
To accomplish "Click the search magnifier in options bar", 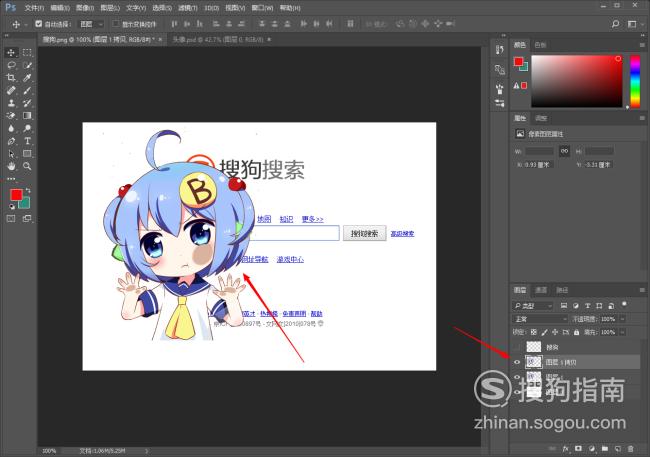I will click(x=616, y=24).
